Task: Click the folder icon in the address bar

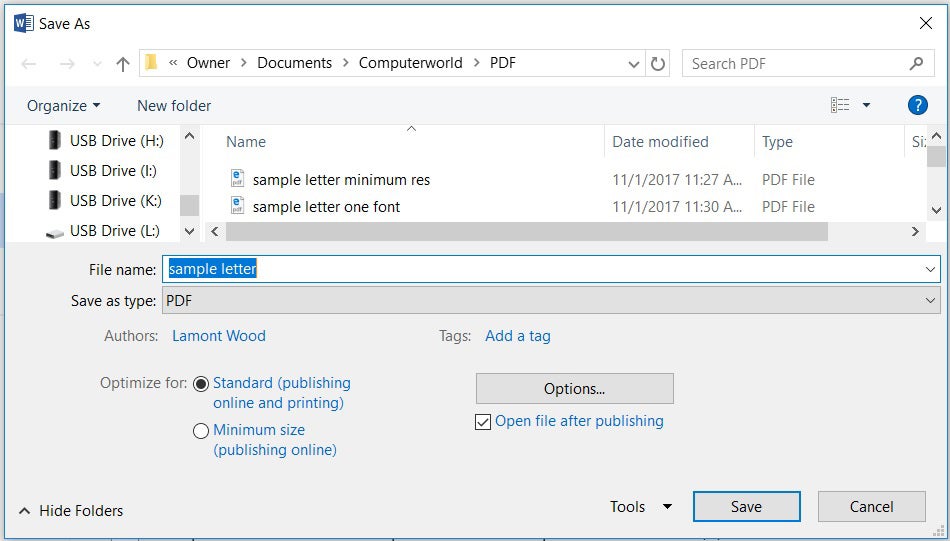Action: coord(151,62)
